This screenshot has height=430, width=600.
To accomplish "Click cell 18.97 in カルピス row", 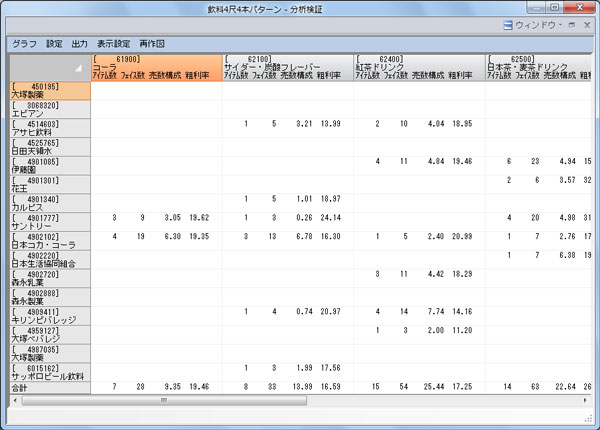I will point(331,199).
